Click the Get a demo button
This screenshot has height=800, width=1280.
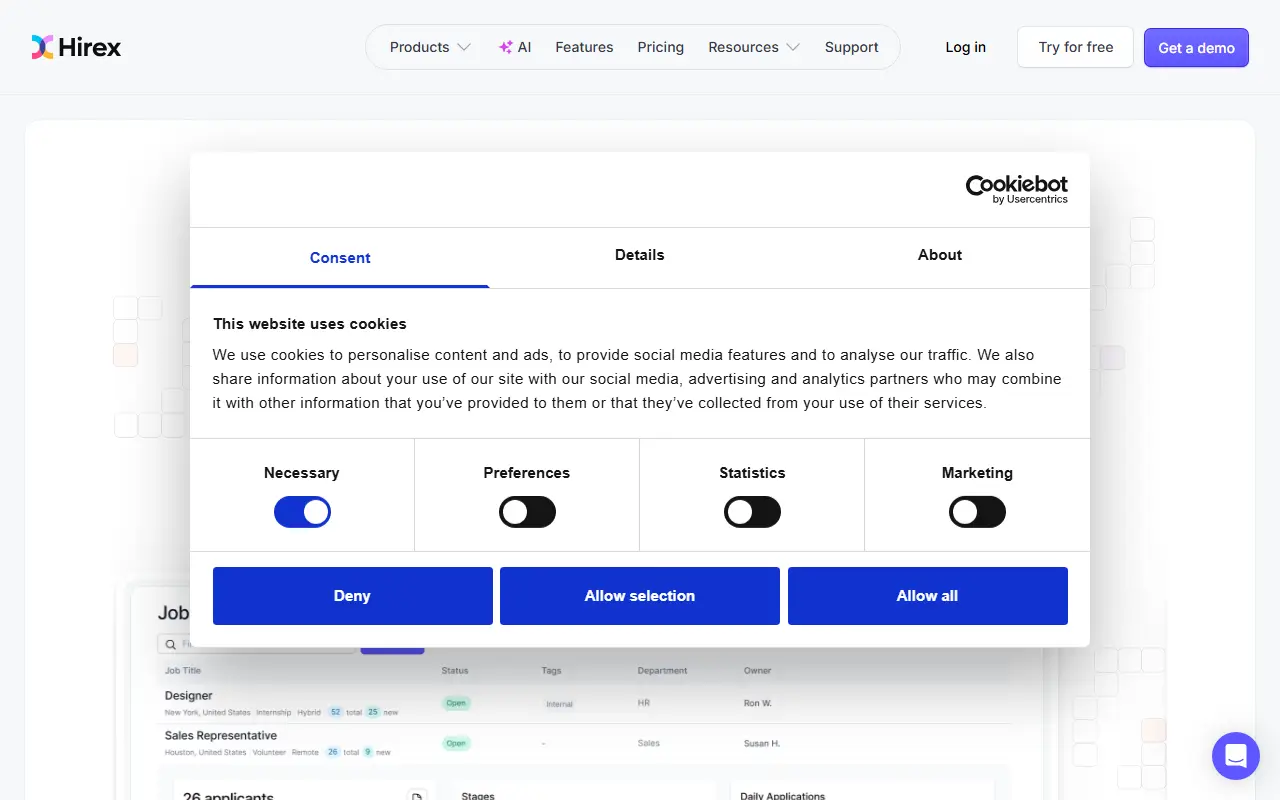[1196, 48]
